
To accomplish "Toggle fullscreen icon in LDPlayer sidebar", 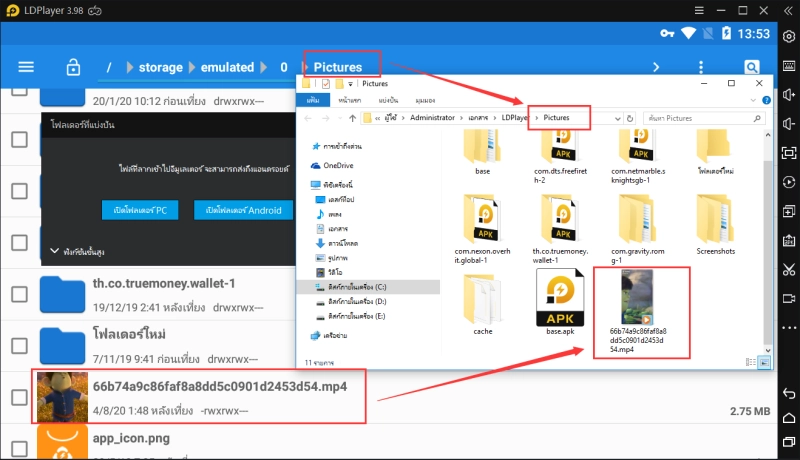I will point(788,154).
